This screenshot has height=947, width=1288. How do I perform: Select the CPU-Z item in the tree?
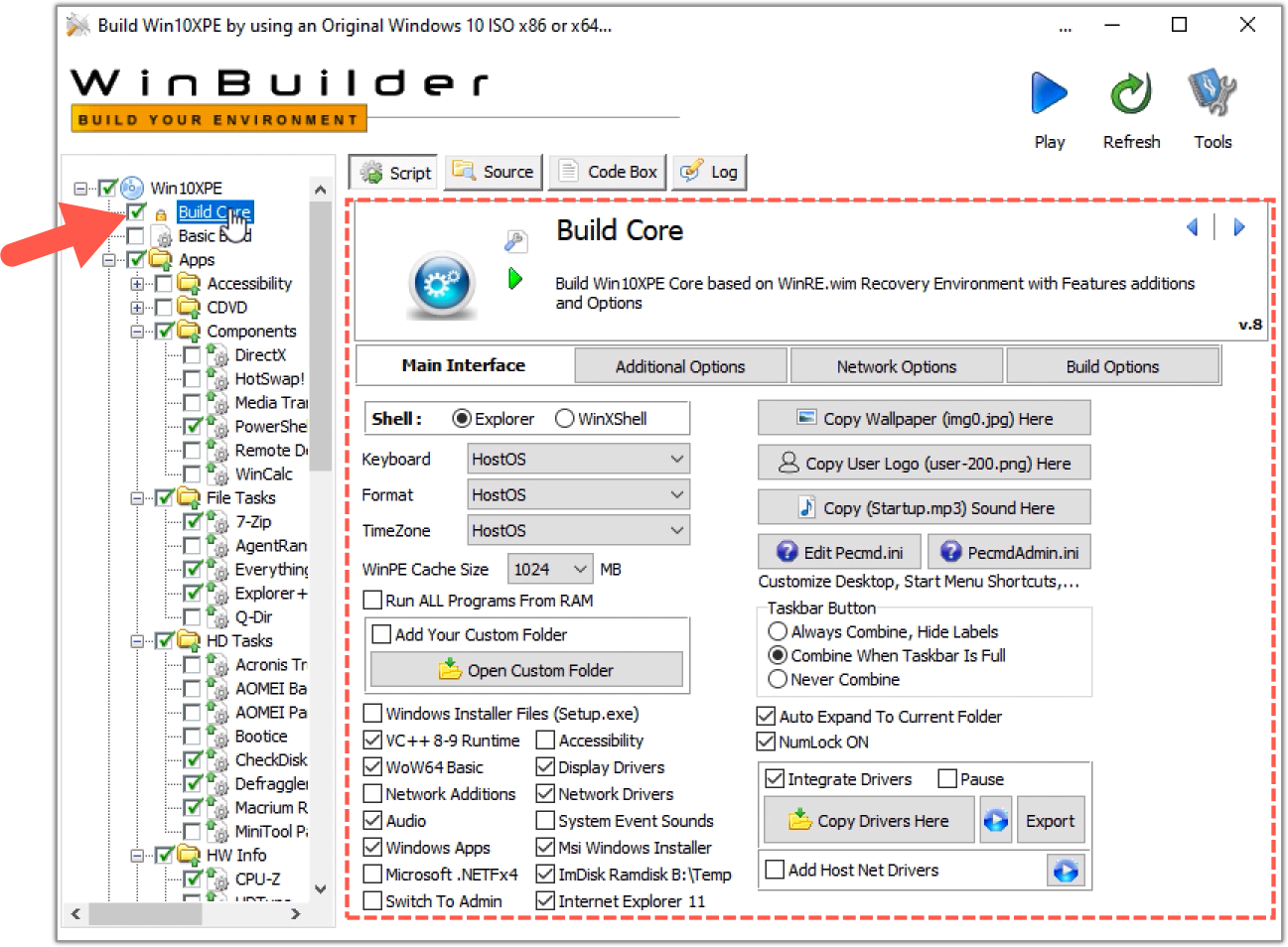257,879
